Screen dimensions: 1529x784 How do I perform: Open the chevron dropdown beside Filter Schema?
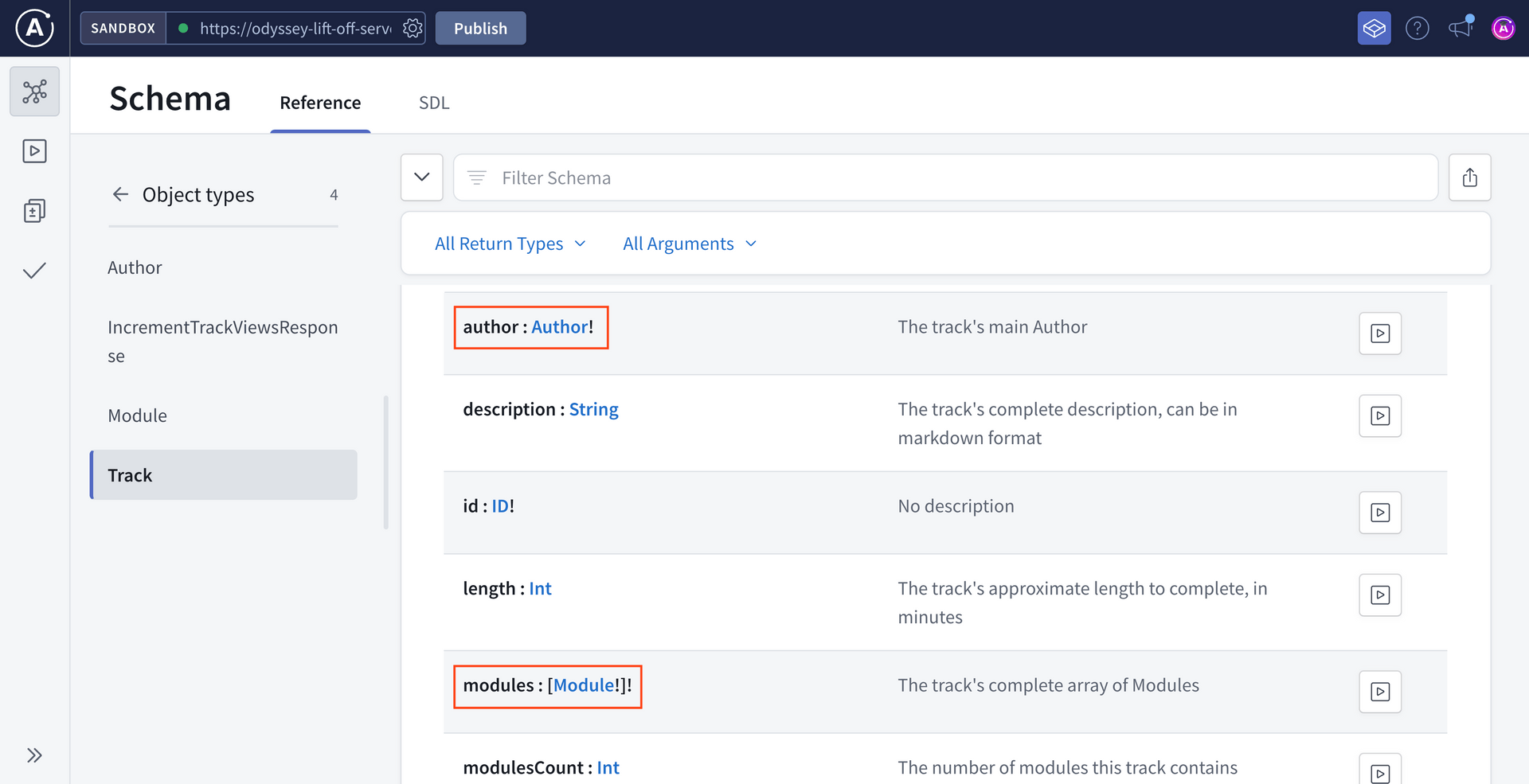point(422,177)
